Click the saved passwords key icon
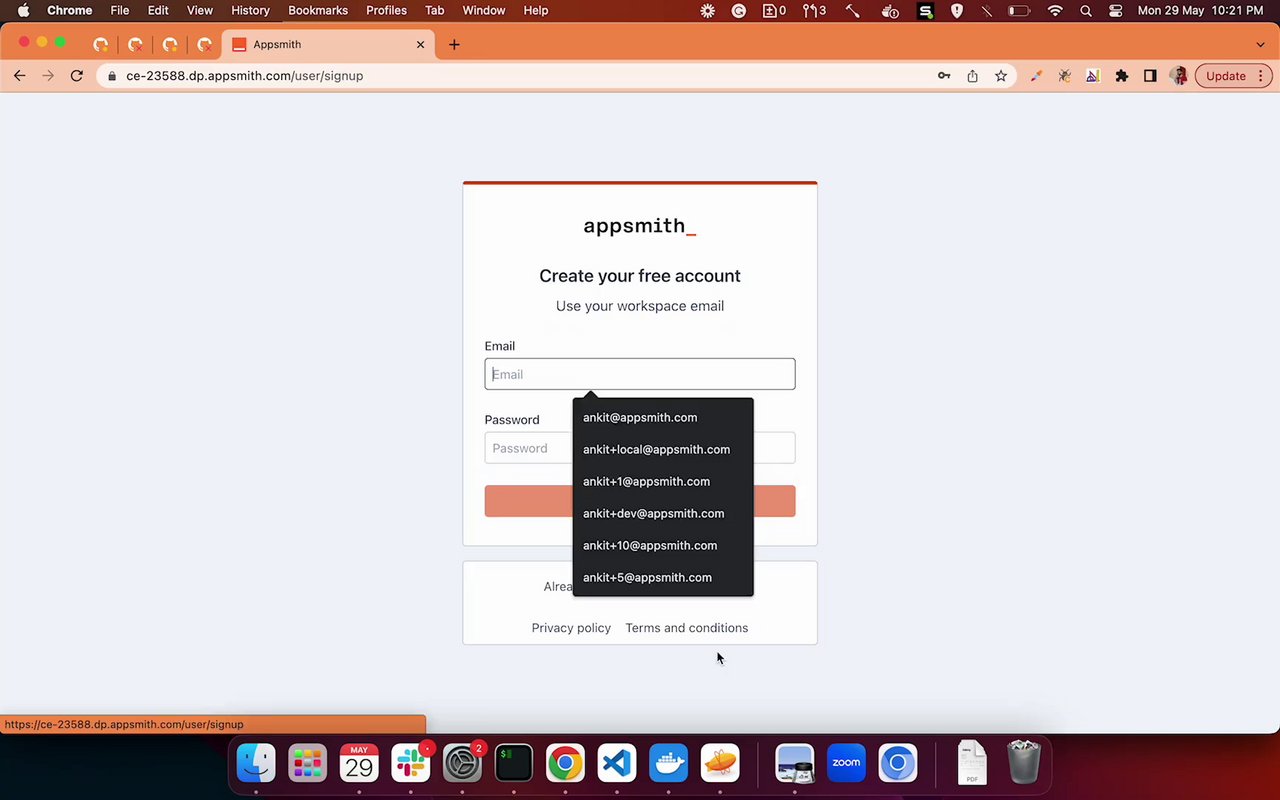The height and width of the screenshot is (800, 1280). pos(944,76)
